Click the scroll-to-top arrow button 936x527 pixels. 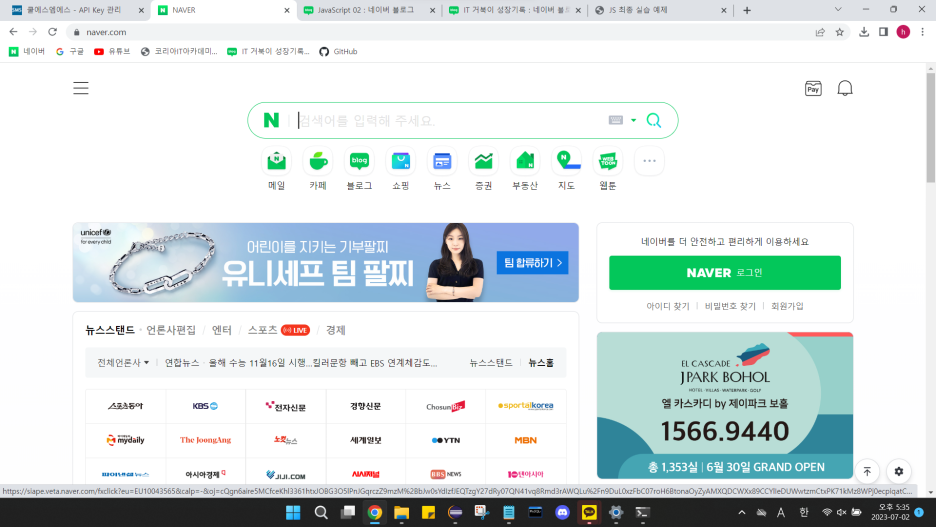(x=867, y=471)
